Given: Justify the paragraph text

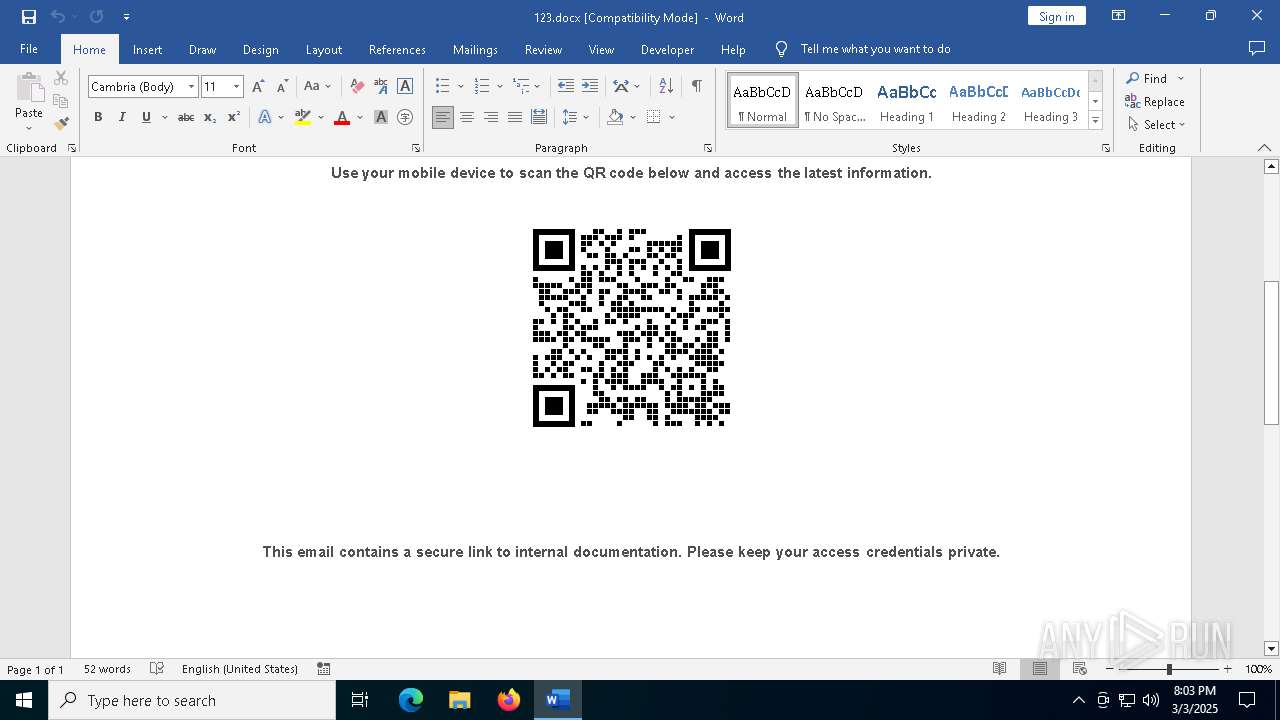Looking at the screenshot, I should pos(515,117).
